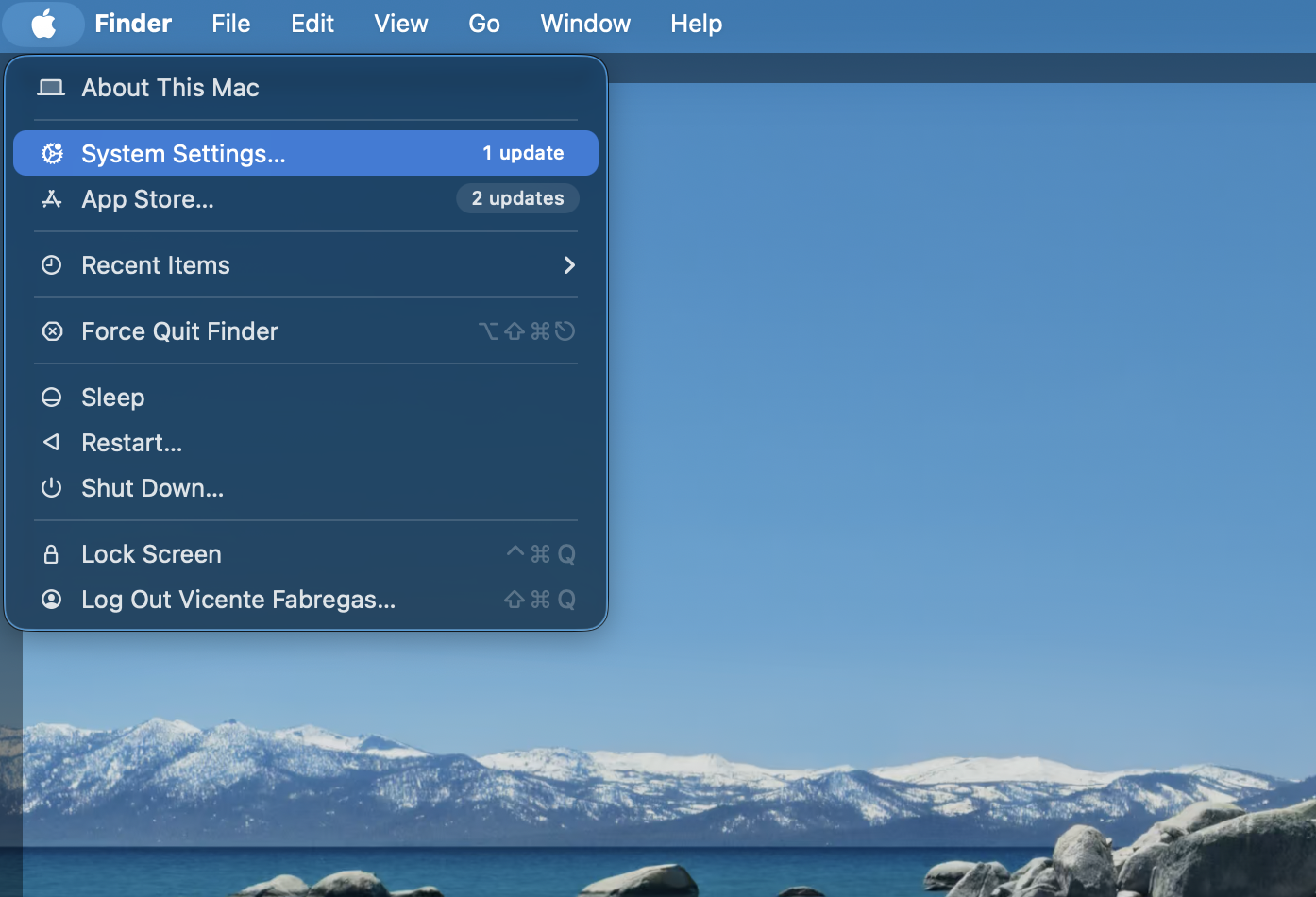Open the Edit menu
This screenshot has width=1316, height=897.
point(312,24)
